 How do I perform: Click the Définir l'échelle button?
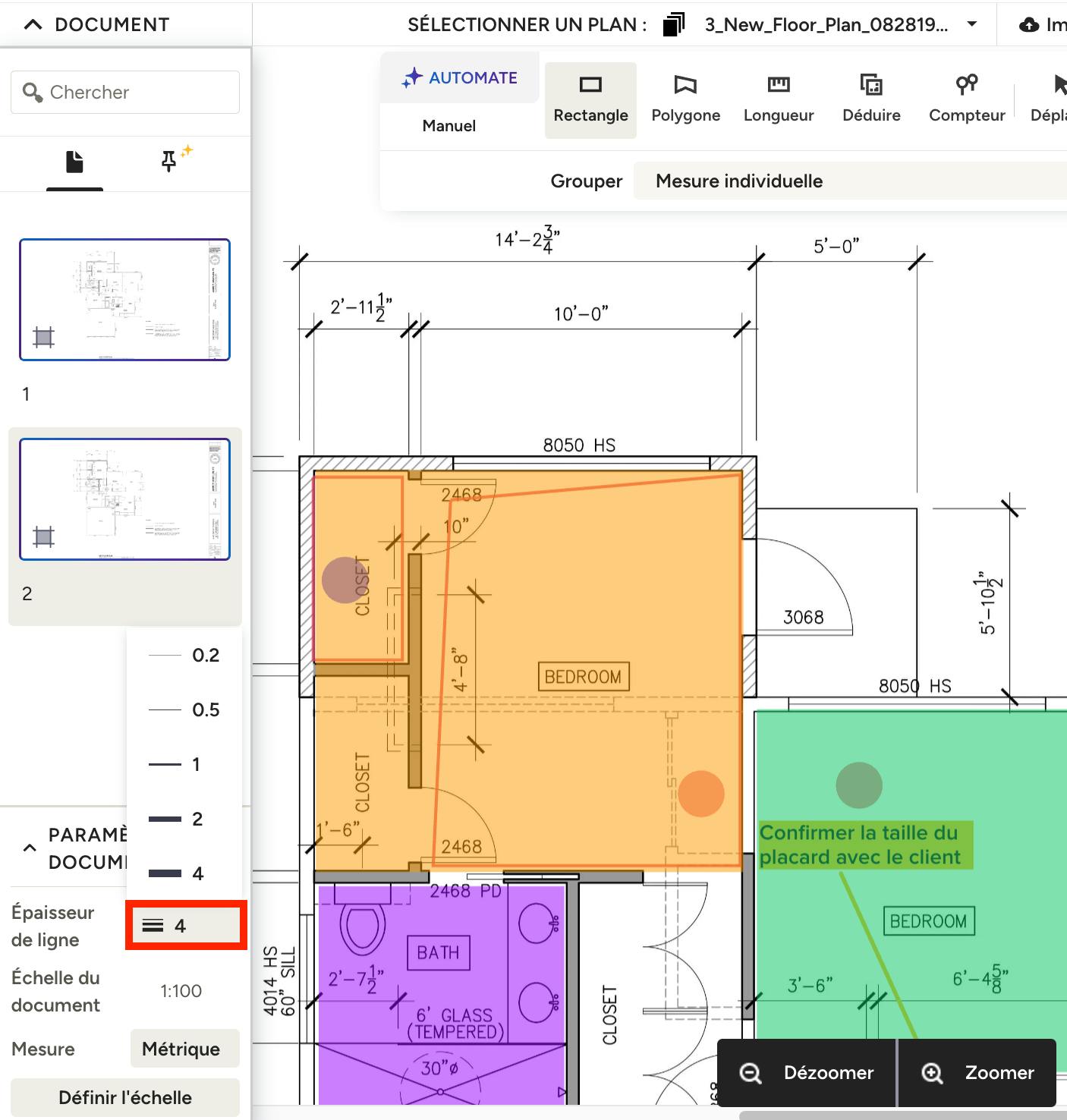pyautogui.click(x=125, y=1097)
